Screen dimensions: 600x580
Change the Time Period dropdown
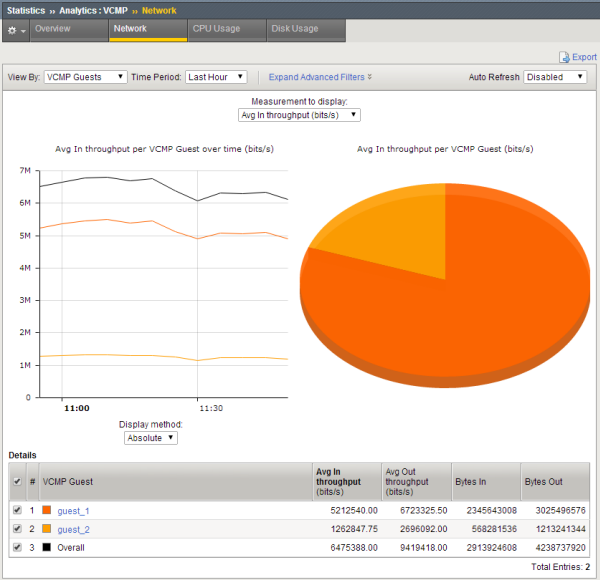tap(216, 77)
